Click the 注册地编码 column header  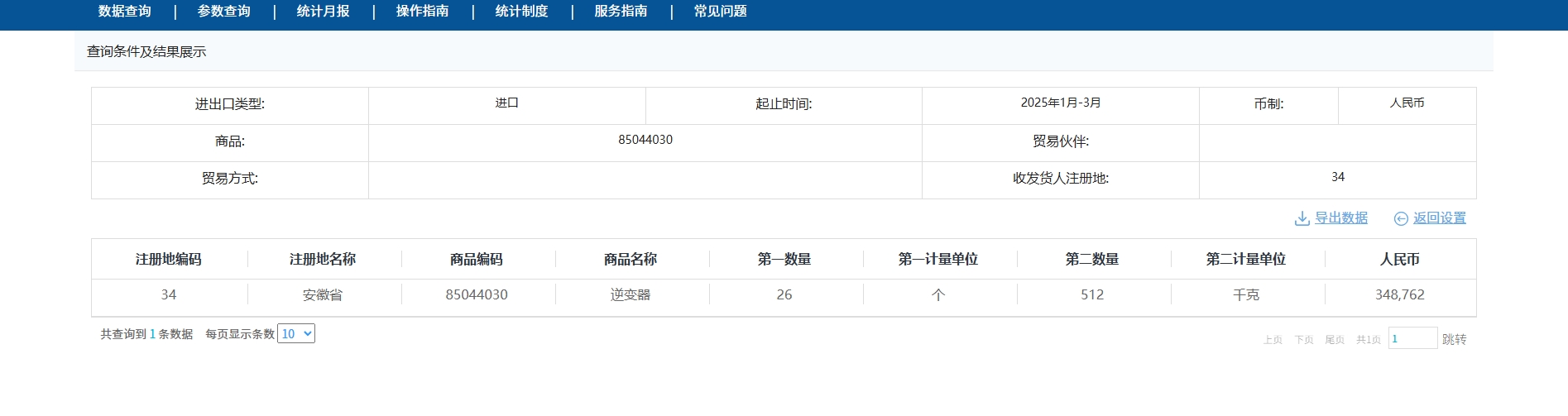[x=169, y=259]
